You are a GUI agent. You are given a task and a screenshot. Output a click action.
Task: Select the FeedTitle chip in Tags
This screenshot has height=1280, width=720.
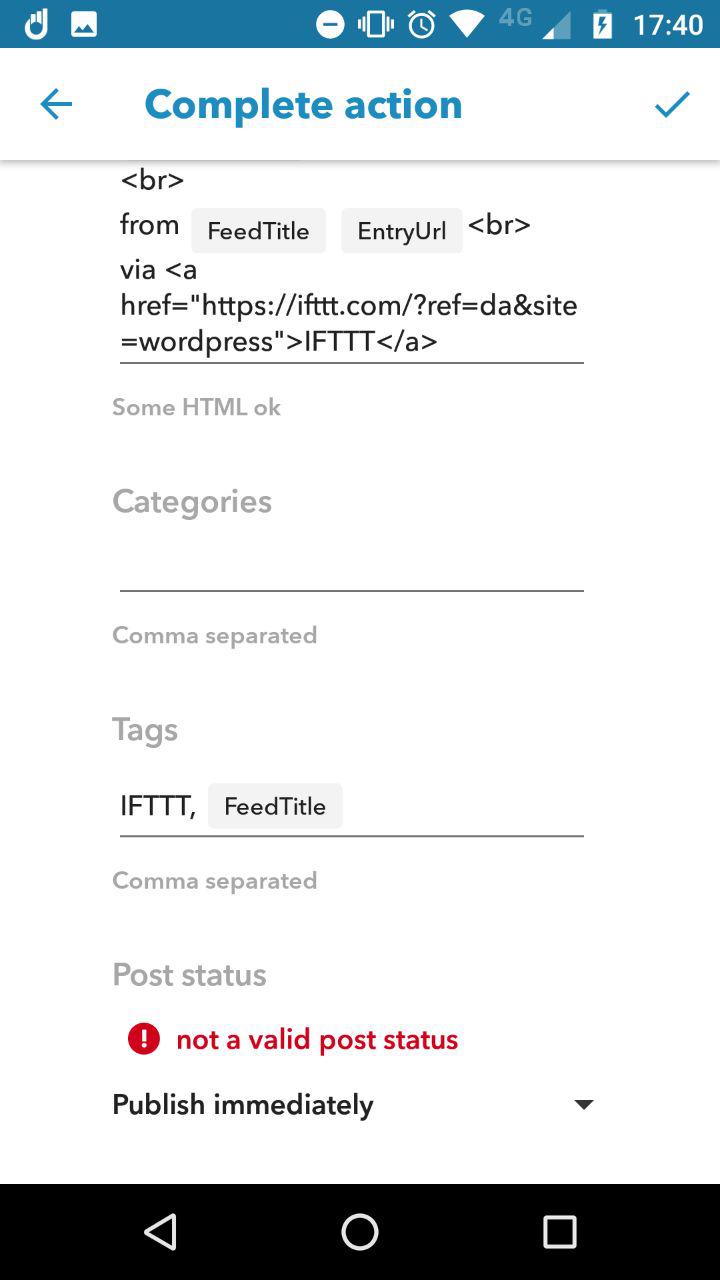click(x=275, y=806)
